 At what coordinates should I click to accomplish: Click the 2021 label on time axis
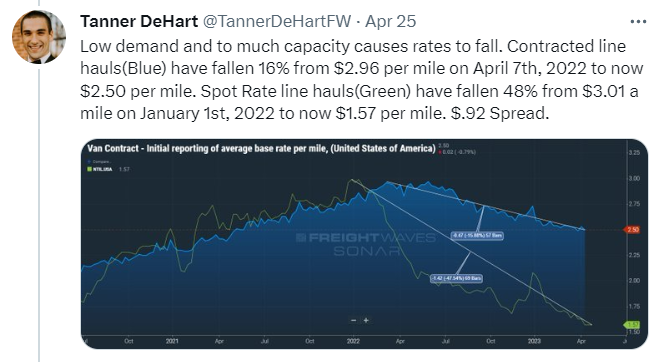pyautogui.click(x=172, y=341)
